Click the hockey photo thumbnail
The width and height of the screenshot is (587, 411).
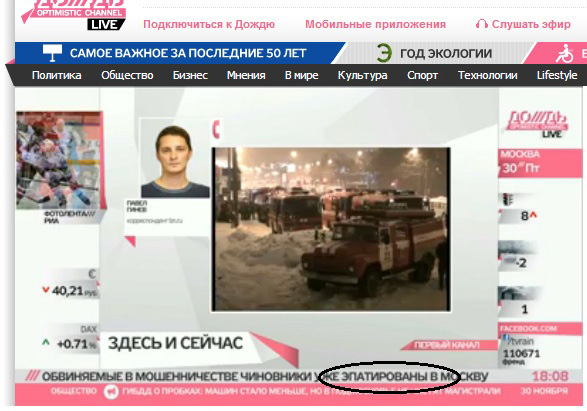(60, 160)
